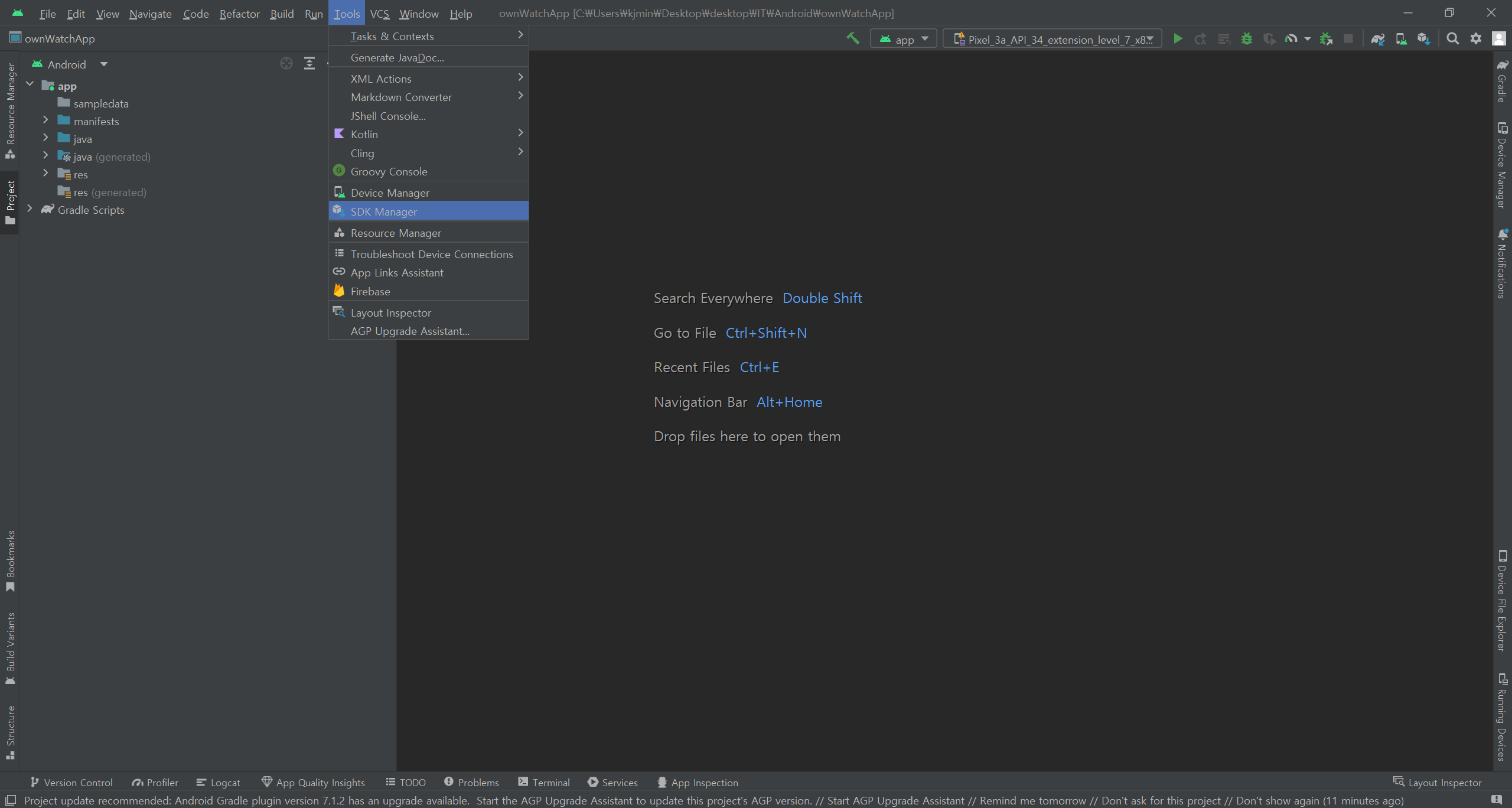Open the Problems bottom tab
1512x808 pixels.
[471, 782]
